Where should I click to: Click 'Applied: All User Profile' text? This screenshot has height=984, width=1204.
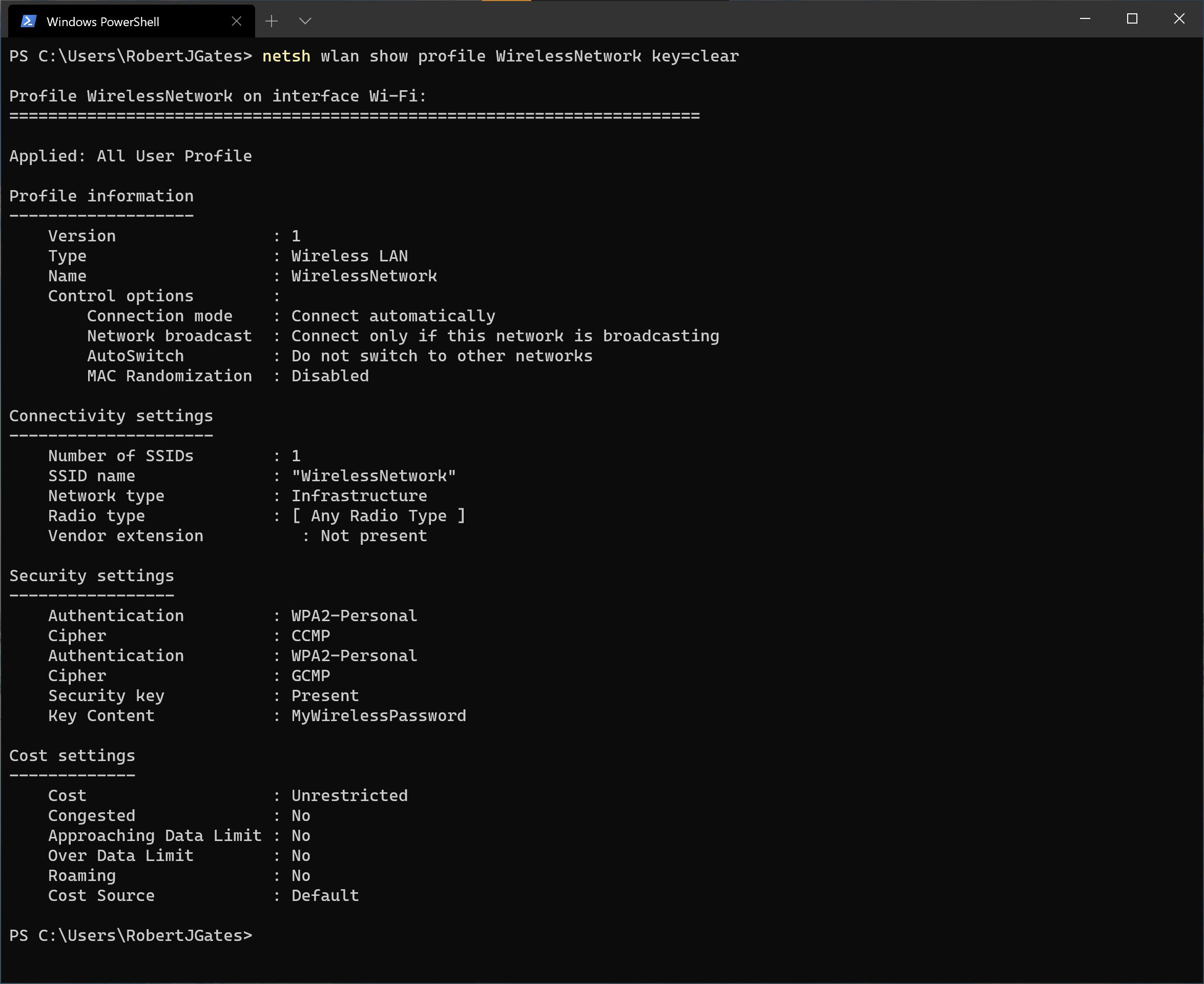click(x=130, y=156)
